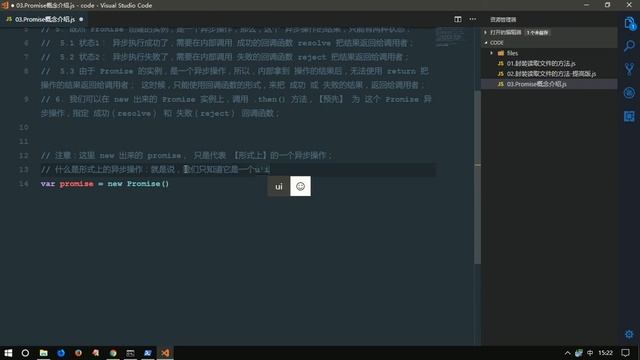Open Chrome from taskbar
Screen dimensions: 640x360
[x=113, y=353]
